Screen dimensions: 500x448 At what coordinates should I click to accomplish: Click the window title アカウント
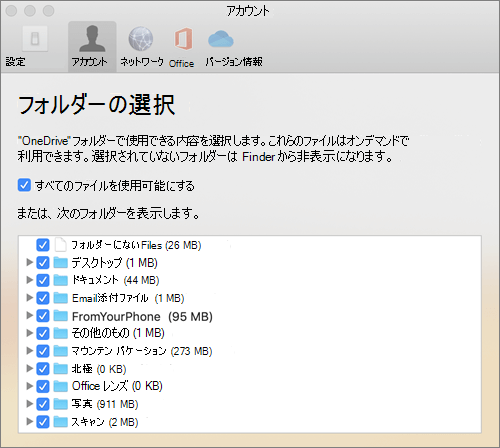[248, 11]
